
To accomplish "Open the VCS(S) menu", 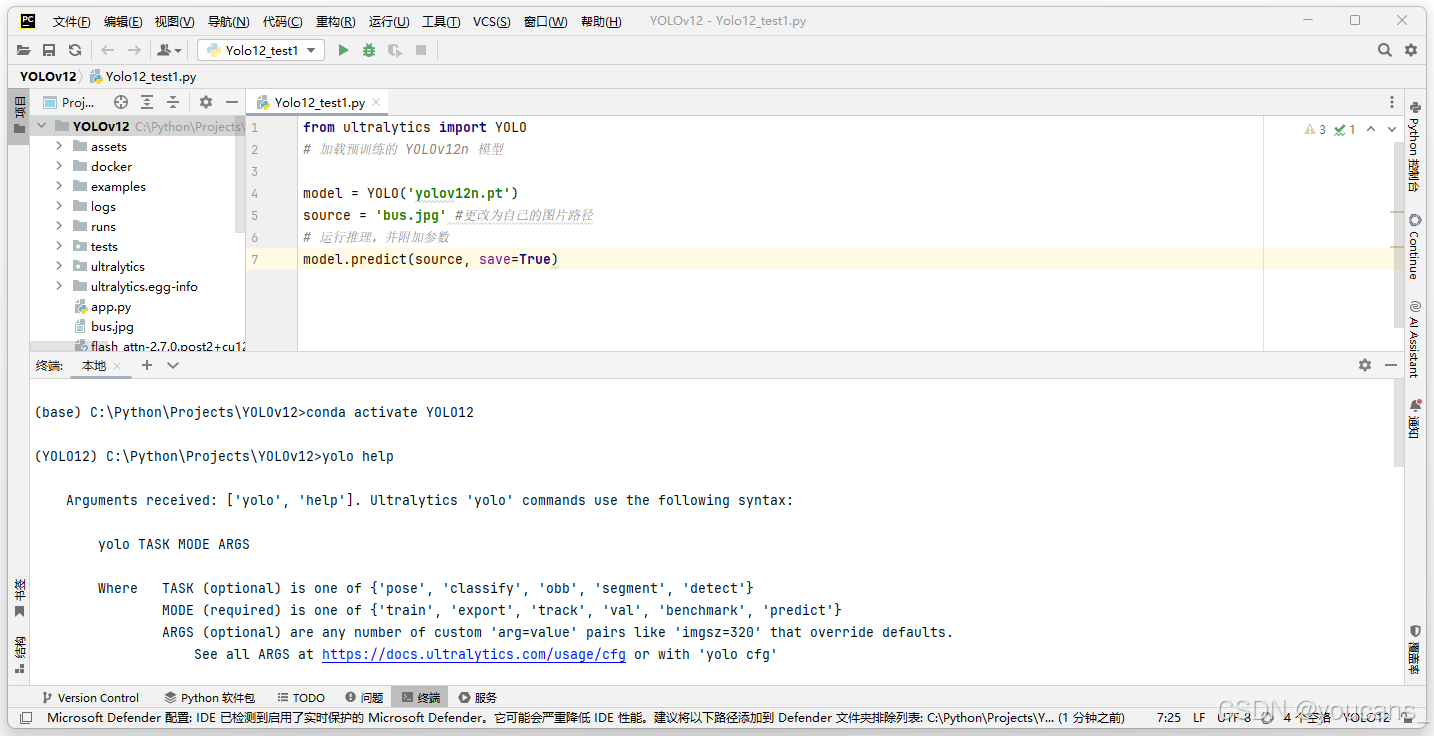I will coord(491,21).
